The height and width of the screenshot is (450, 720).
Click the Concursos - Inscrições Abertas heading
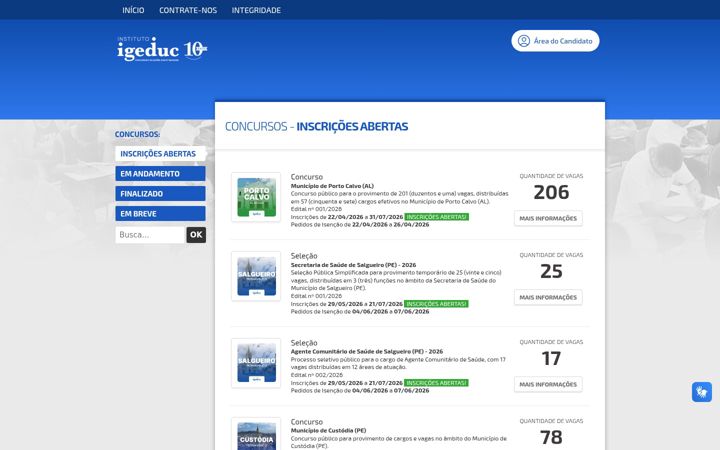tap(316, 126)
